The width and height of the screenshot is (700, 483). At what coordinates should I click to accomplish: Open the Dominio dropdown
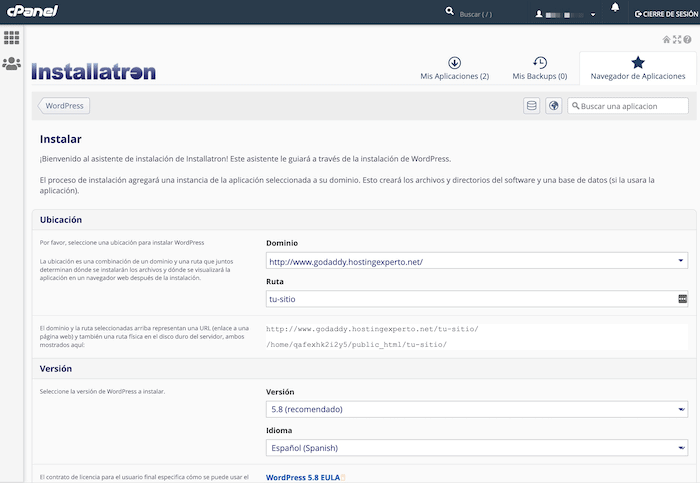coord(477,261)
